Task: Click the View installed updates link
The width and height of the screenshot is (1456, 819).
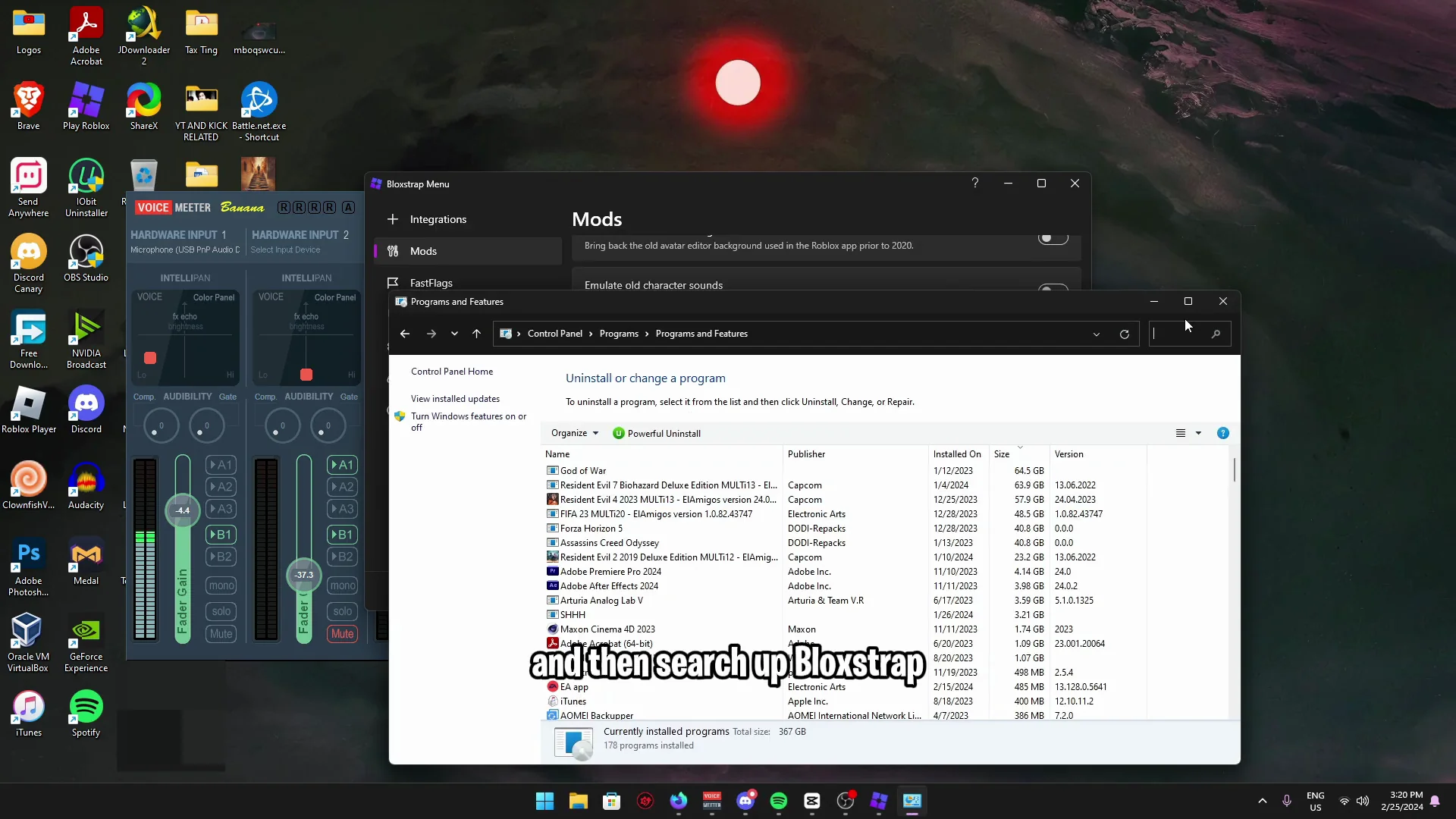Action: [455, 398]
